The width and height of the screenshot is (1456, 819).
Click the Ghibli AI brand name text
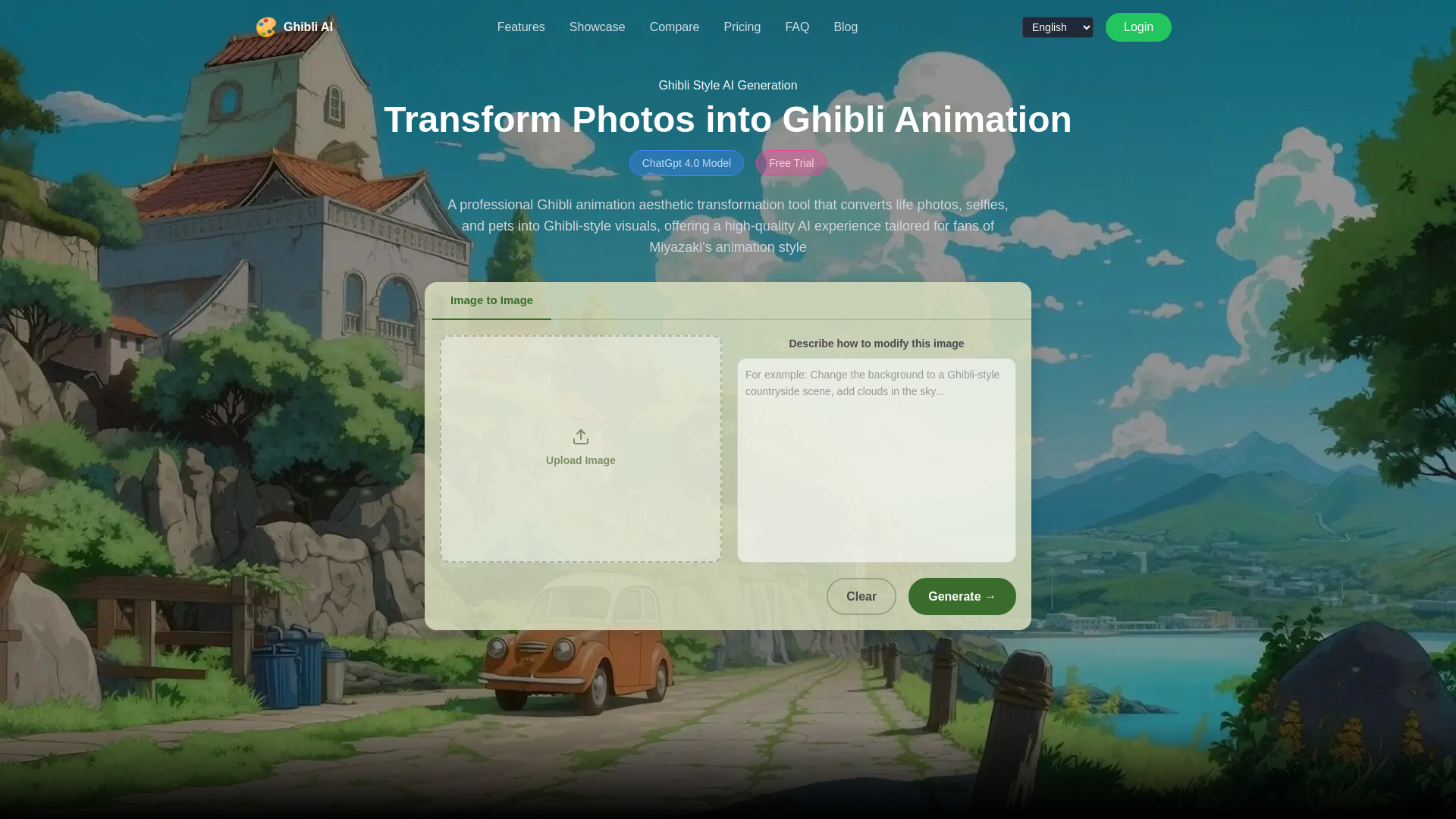pyautogui.click(x=307, y=27)
